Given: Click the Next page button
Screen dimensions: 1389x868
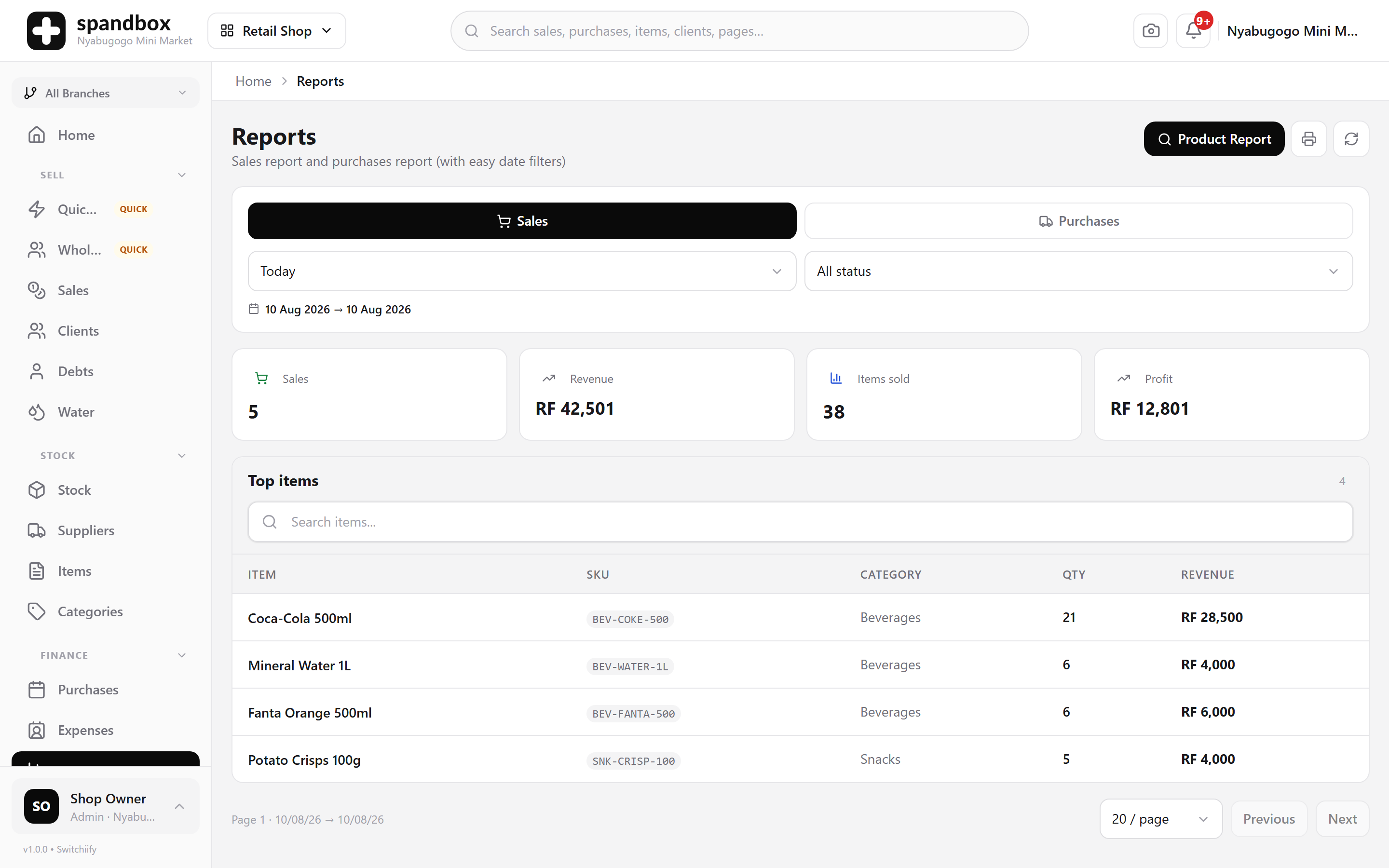Looking at the screenshot, I should click(x=1342, y=819).
